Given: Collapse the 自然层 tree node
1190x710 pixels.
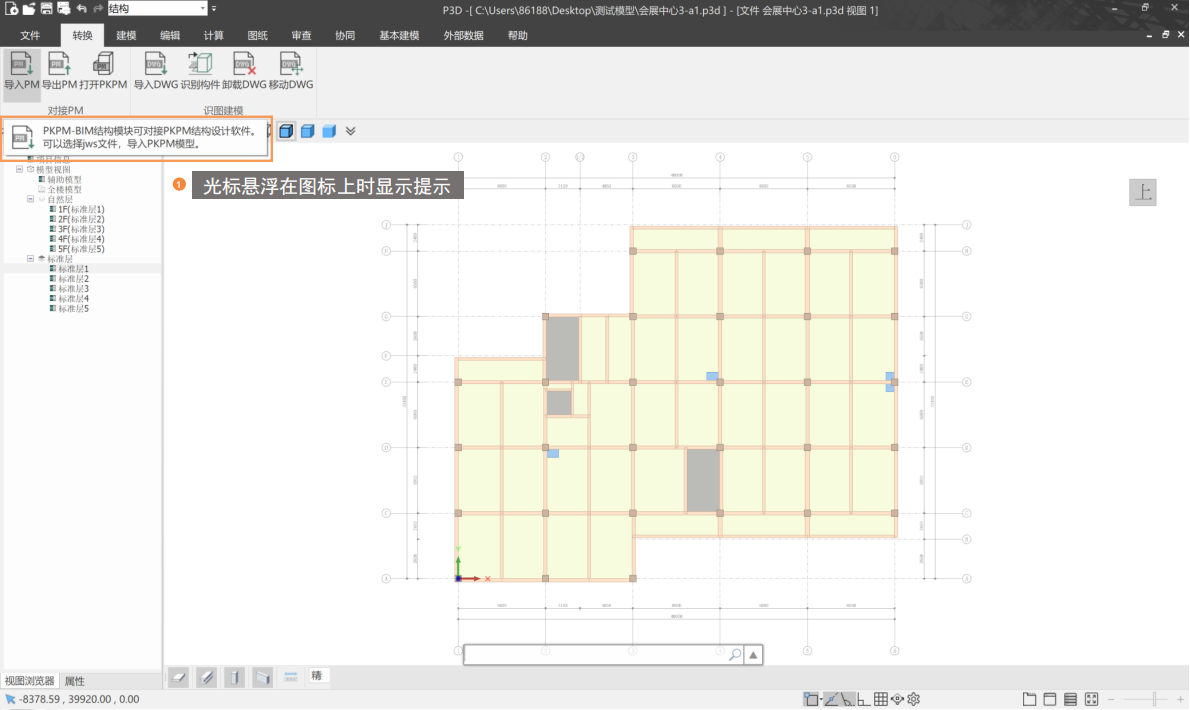Looking at the screenshot, I should 30,199.
